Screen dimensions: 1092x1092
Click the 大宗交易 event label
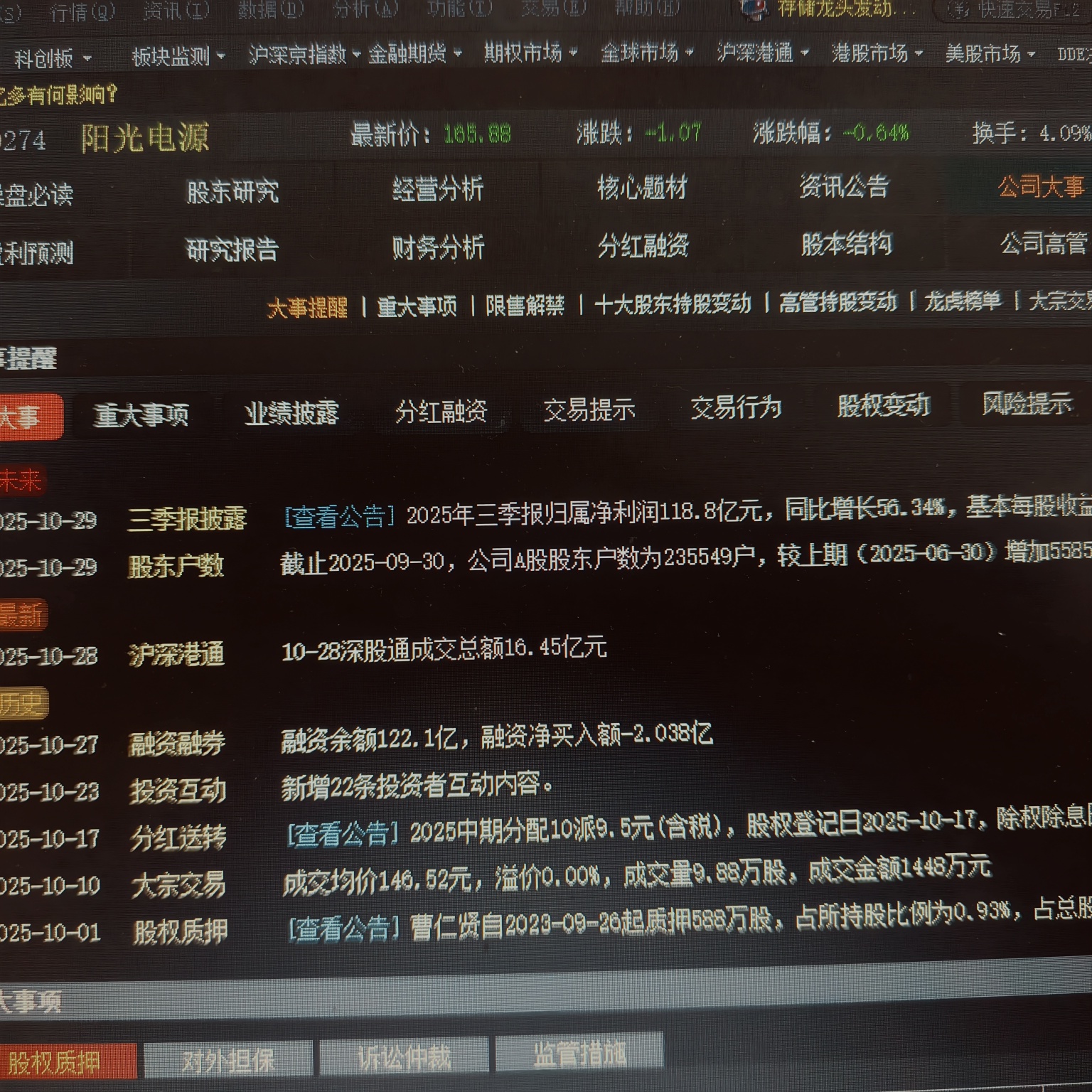pos(179,886)
